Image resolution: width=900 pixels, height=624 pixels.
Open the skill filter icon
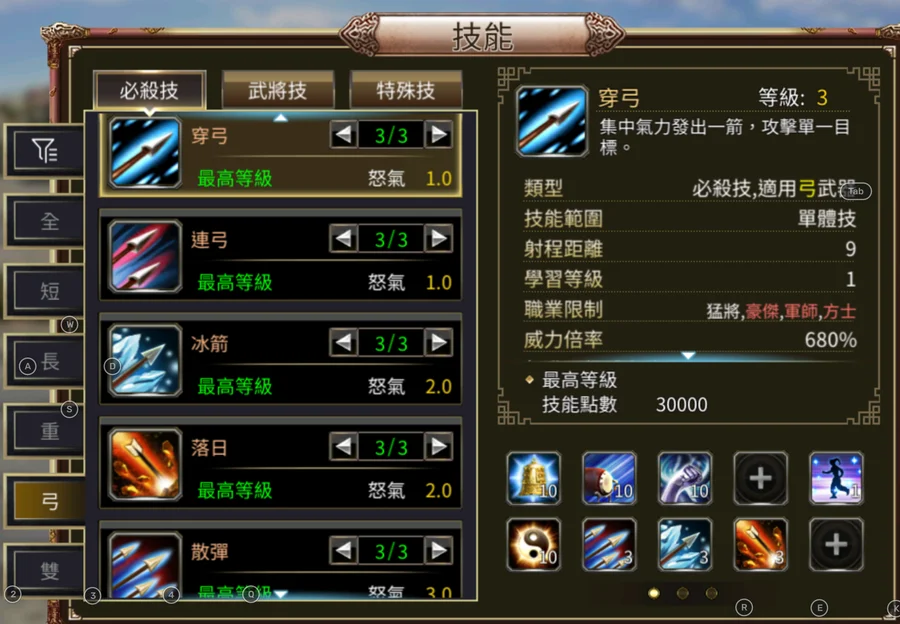pos(44,151)
